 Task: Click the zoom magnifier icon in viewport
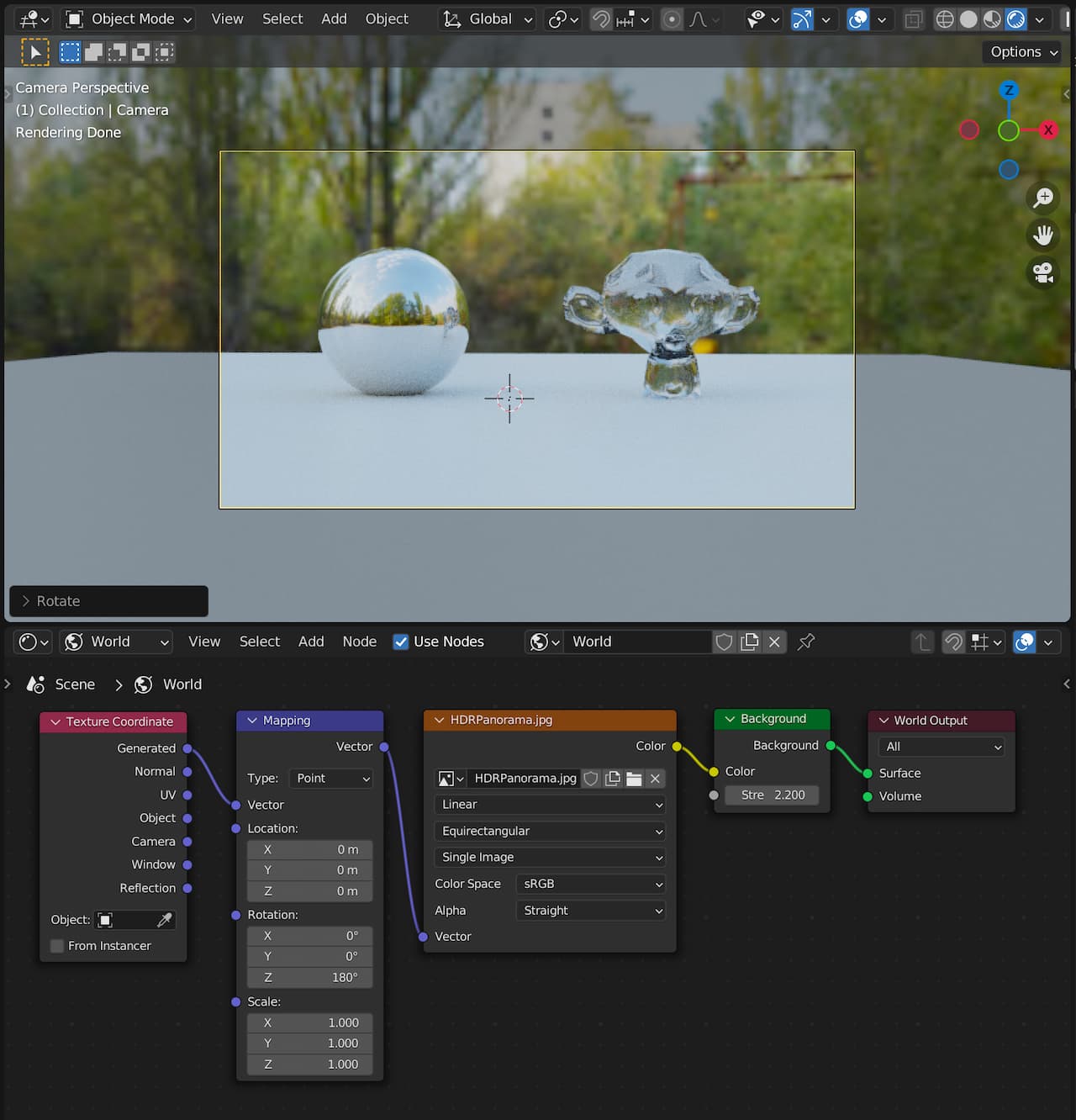[1043, 198]
